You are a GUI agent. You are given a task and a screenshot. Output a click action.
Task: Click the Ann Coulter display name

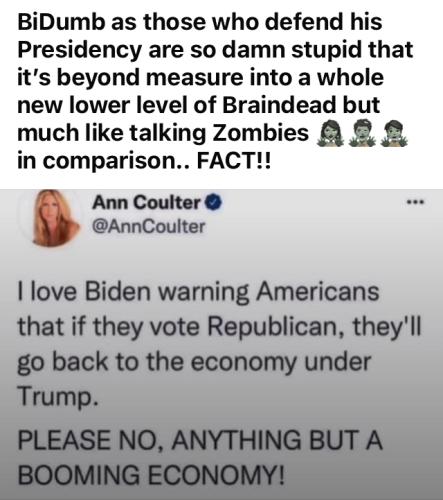pyautogui.click(x=146, y=202)
